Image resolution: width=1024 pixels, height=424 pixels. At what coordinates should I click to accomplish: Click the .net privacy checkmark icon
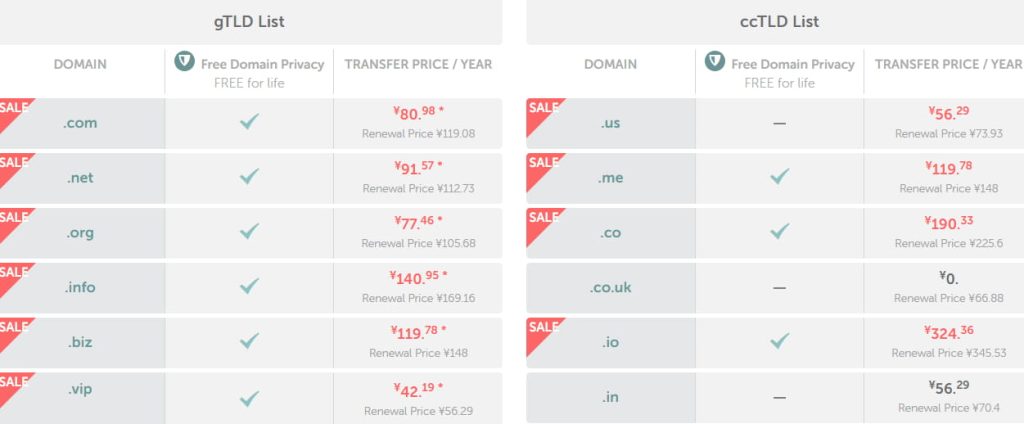tap(249, 177)
